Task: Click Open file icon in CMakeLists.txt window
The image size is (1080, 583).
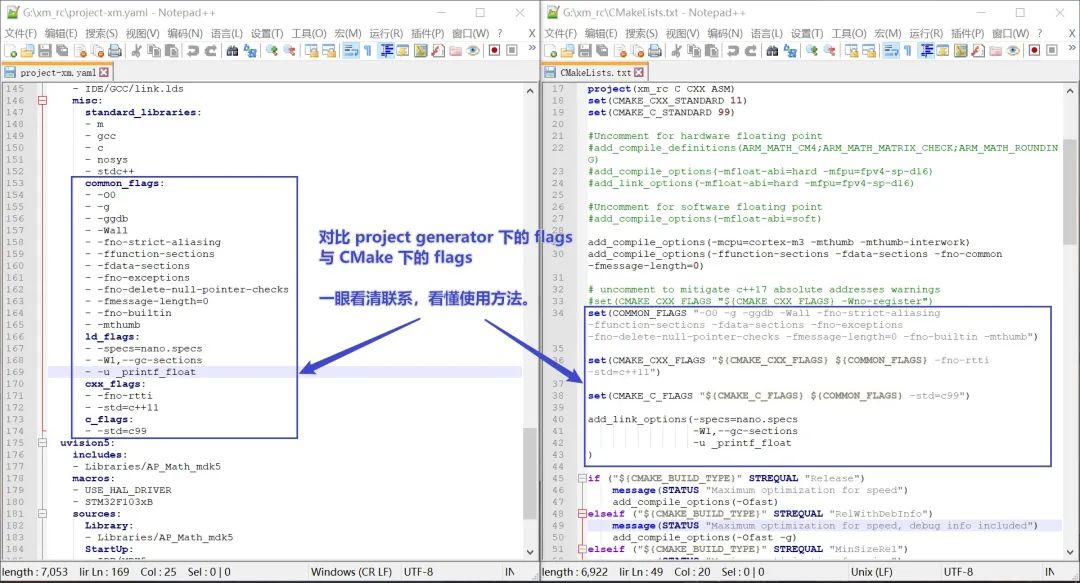Action: [x=568, y=50]
